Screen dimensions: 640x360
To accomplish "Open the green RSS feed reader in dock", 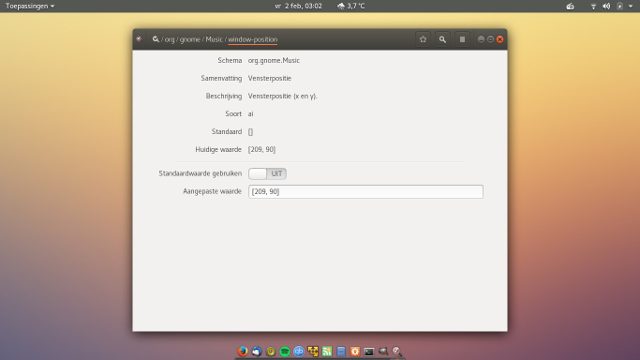I will click(327, 351).
